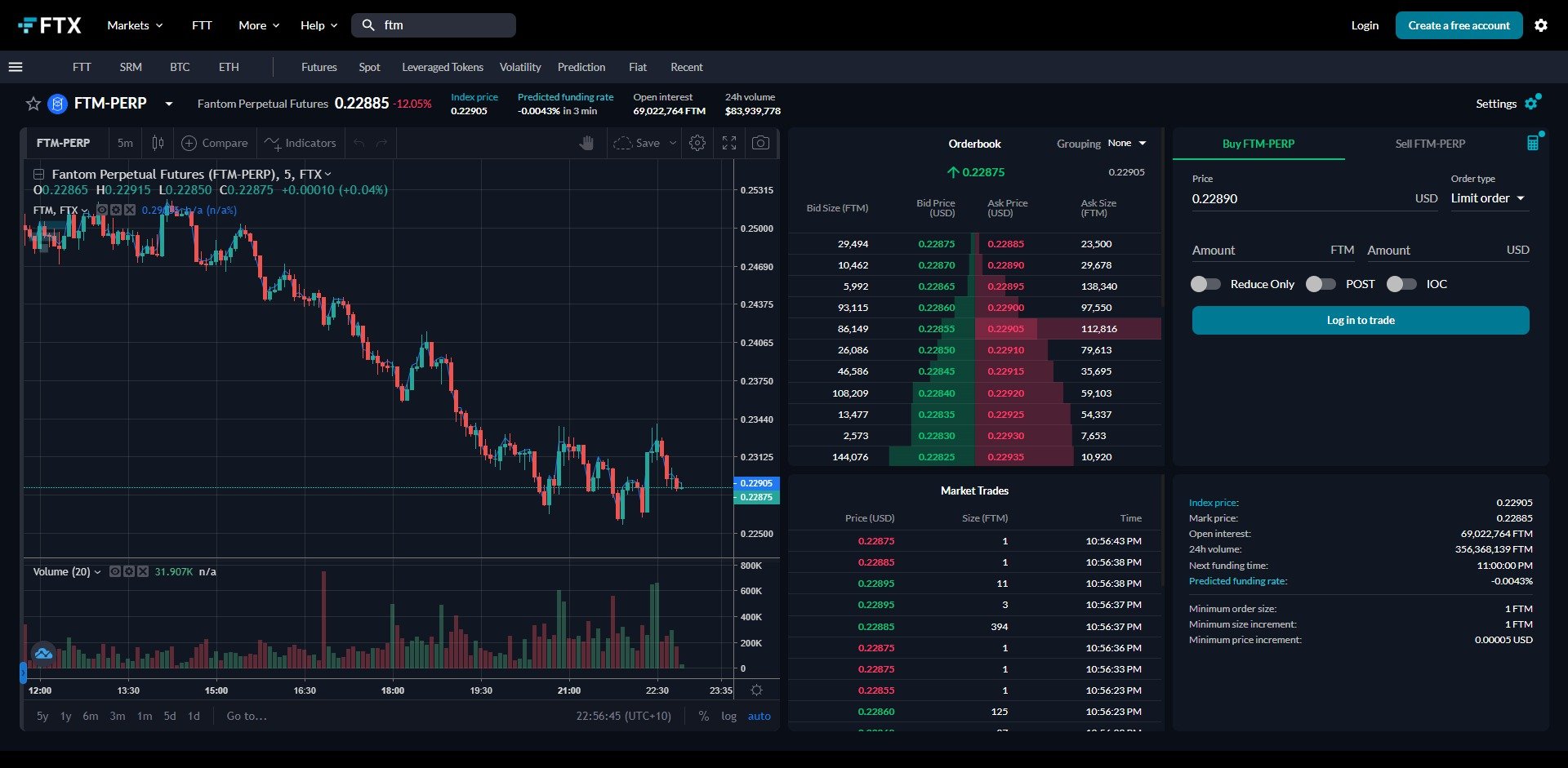
Task: Expand the Save chart dropdown chevron
Action: (672, 143)
